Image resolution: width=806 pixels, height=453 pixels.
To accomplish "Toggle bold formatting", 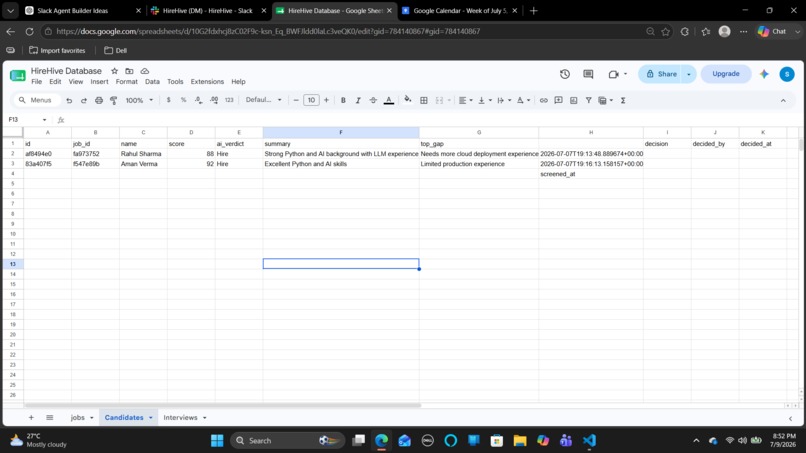I will [x=343, y=100].
